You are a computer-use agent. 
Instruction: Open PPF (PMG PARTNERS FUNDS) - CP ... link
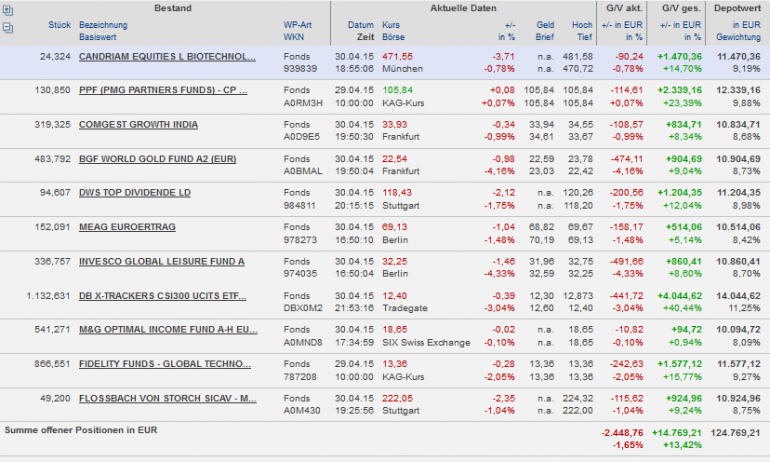163,90
